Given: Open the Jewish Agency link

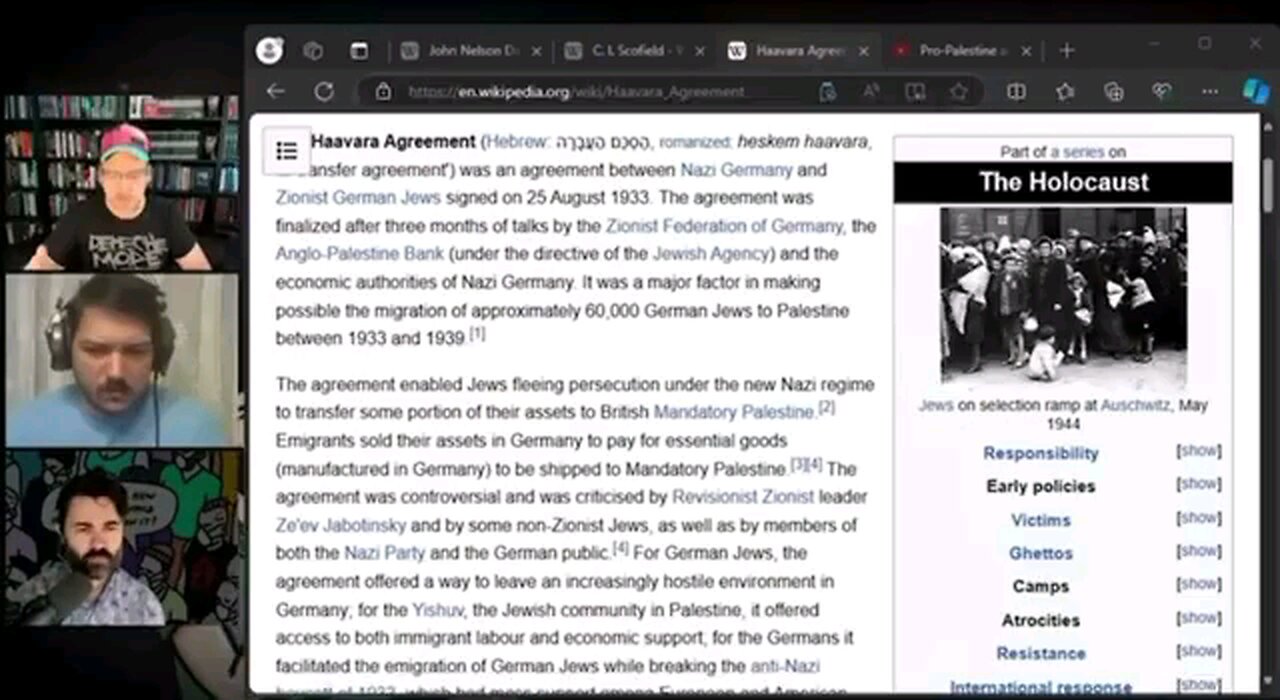Looking at the screenshot, I should click(x=711, y=254).
